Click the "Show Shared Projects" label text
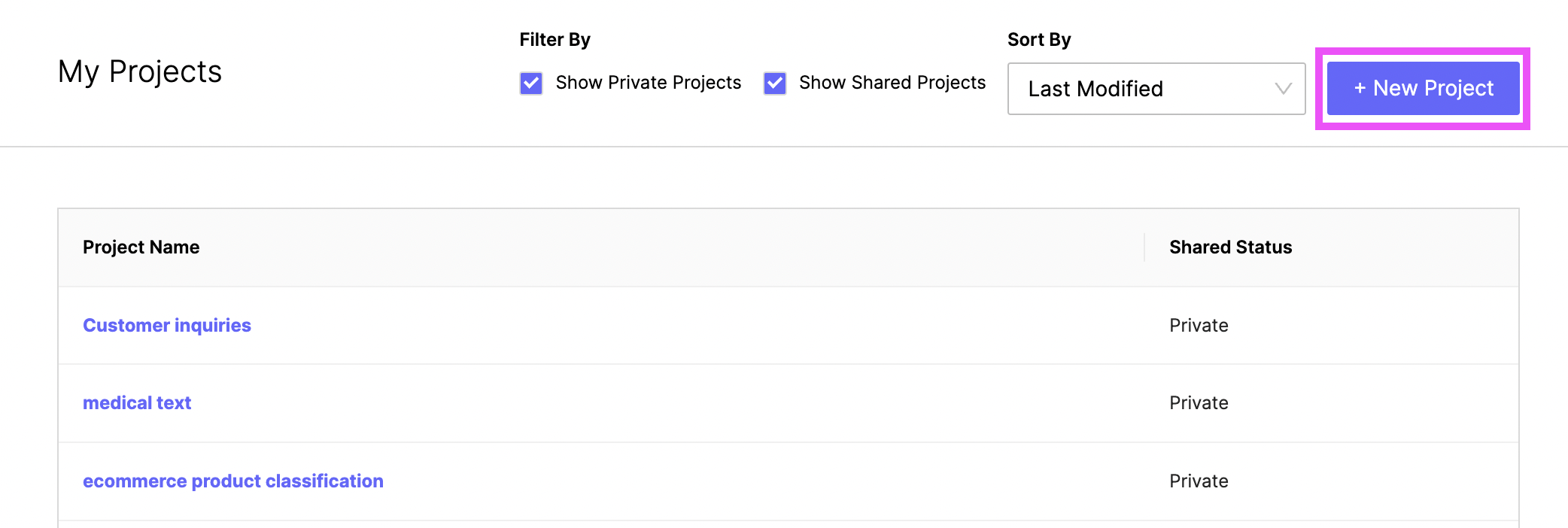 [892, 83]
